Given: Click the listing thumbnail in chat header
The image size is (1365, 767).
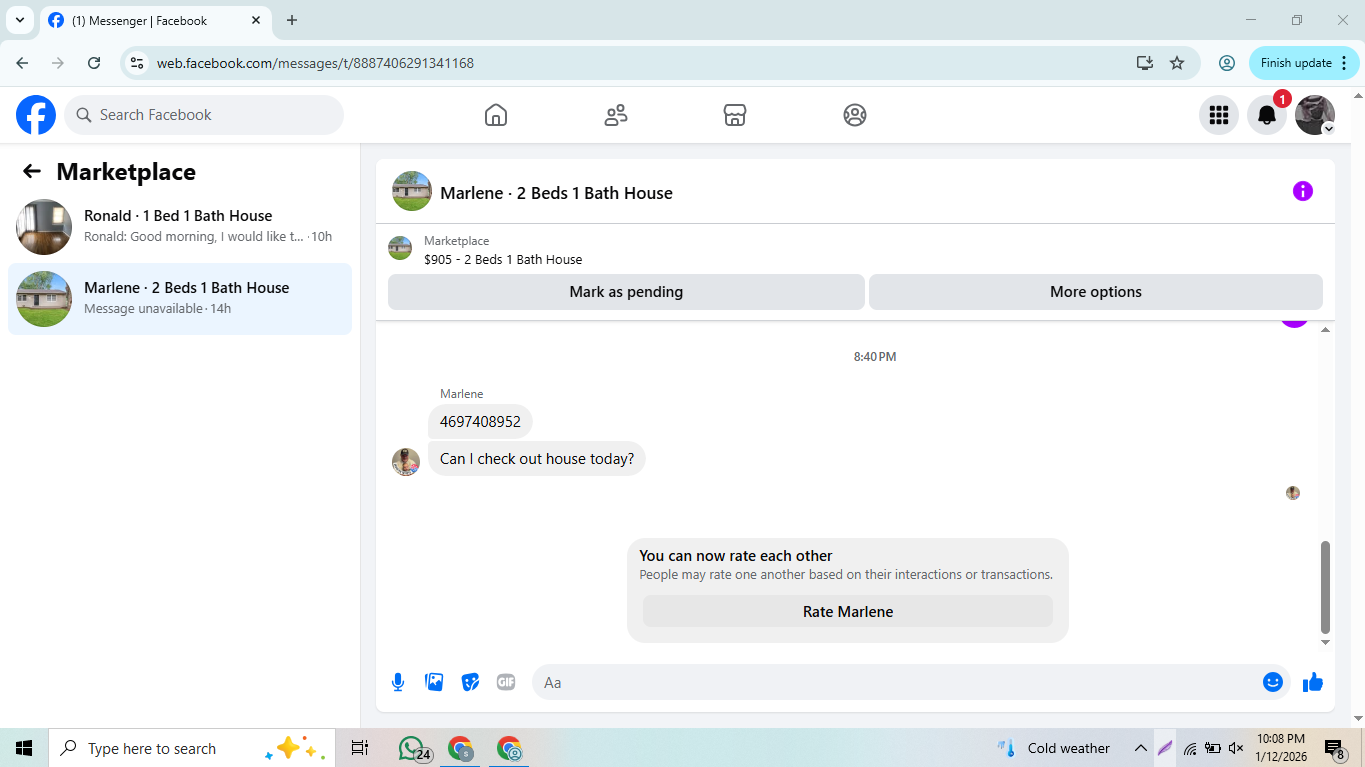Looking at the screenshot, I should coord(412,191).
